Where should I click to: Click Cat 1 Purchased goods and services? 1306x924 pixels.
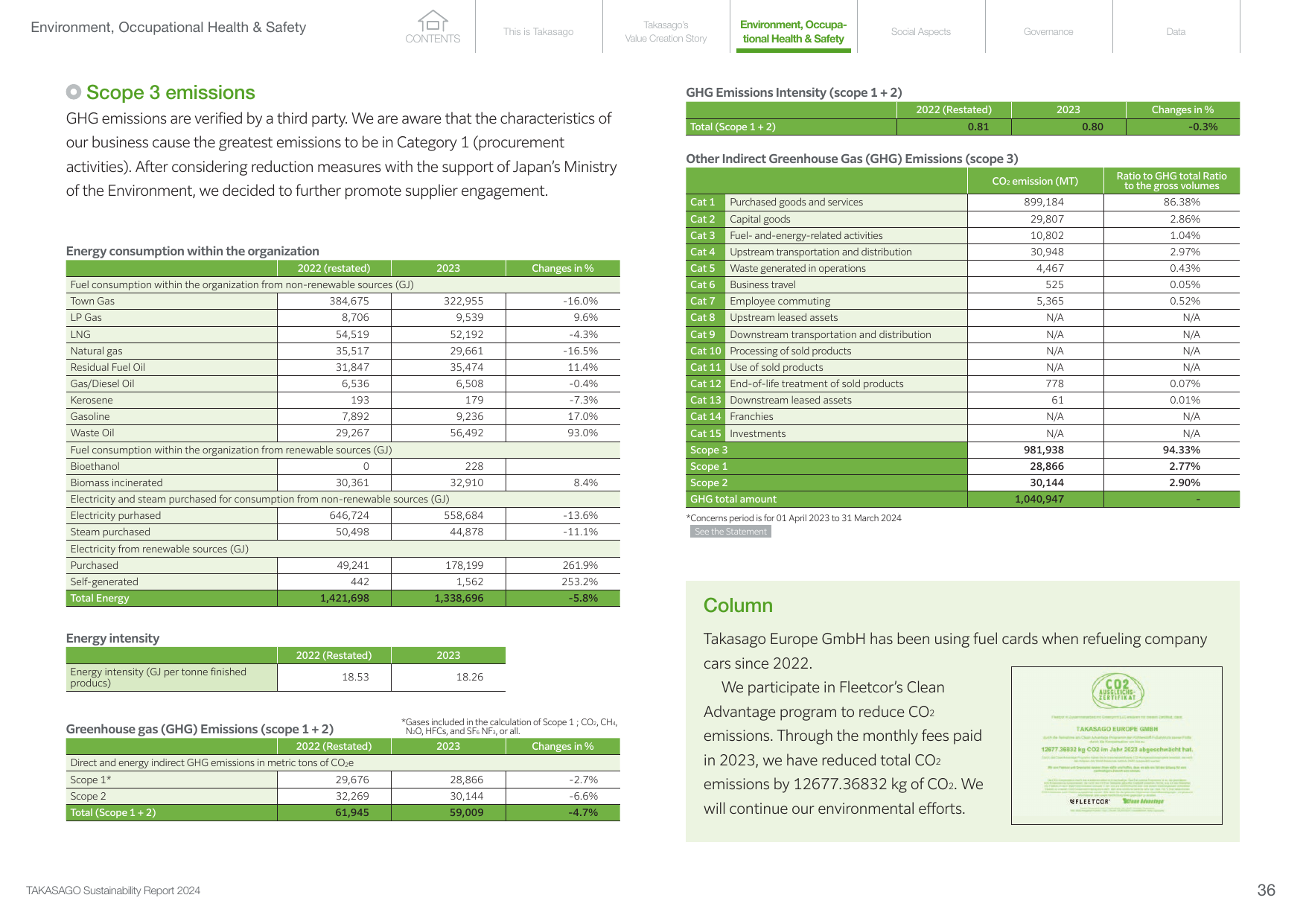(826, 202)
